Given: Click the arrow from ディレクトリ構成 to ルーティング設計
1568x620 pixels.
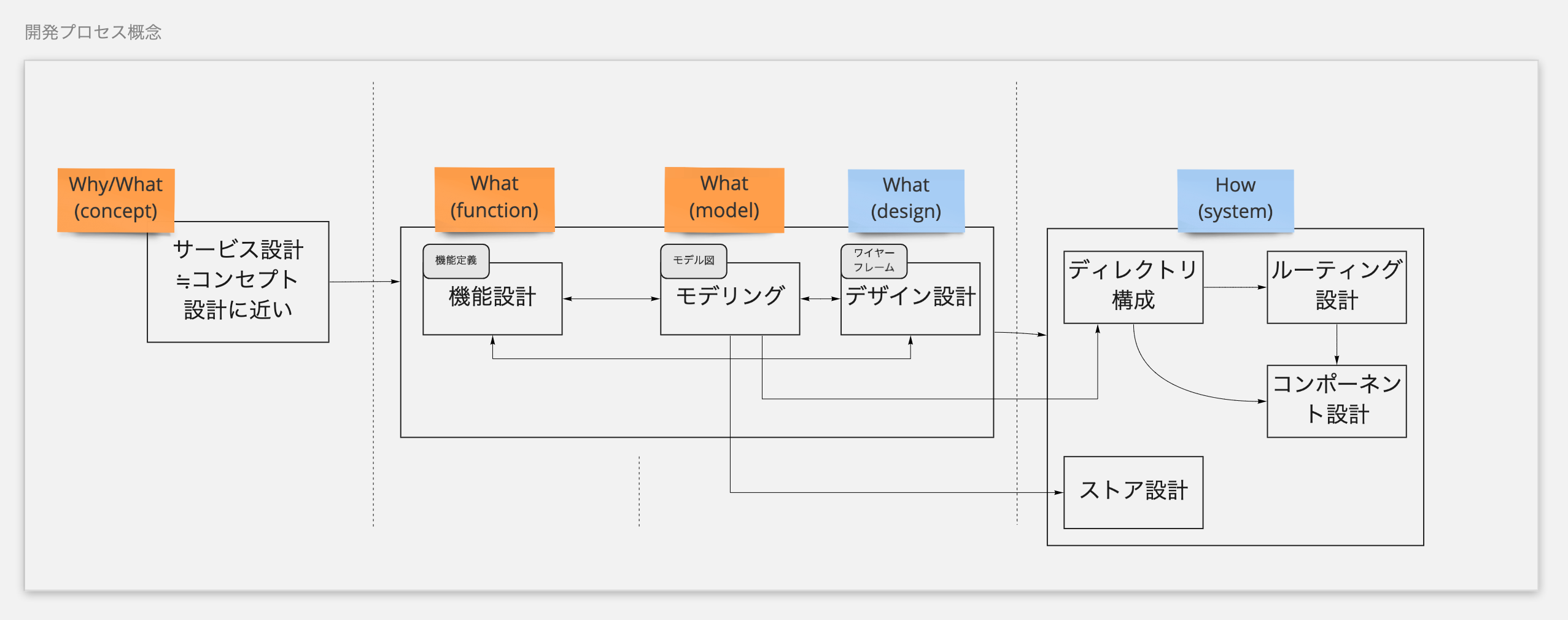Looking at the screenshot, I should [1234, 287].
